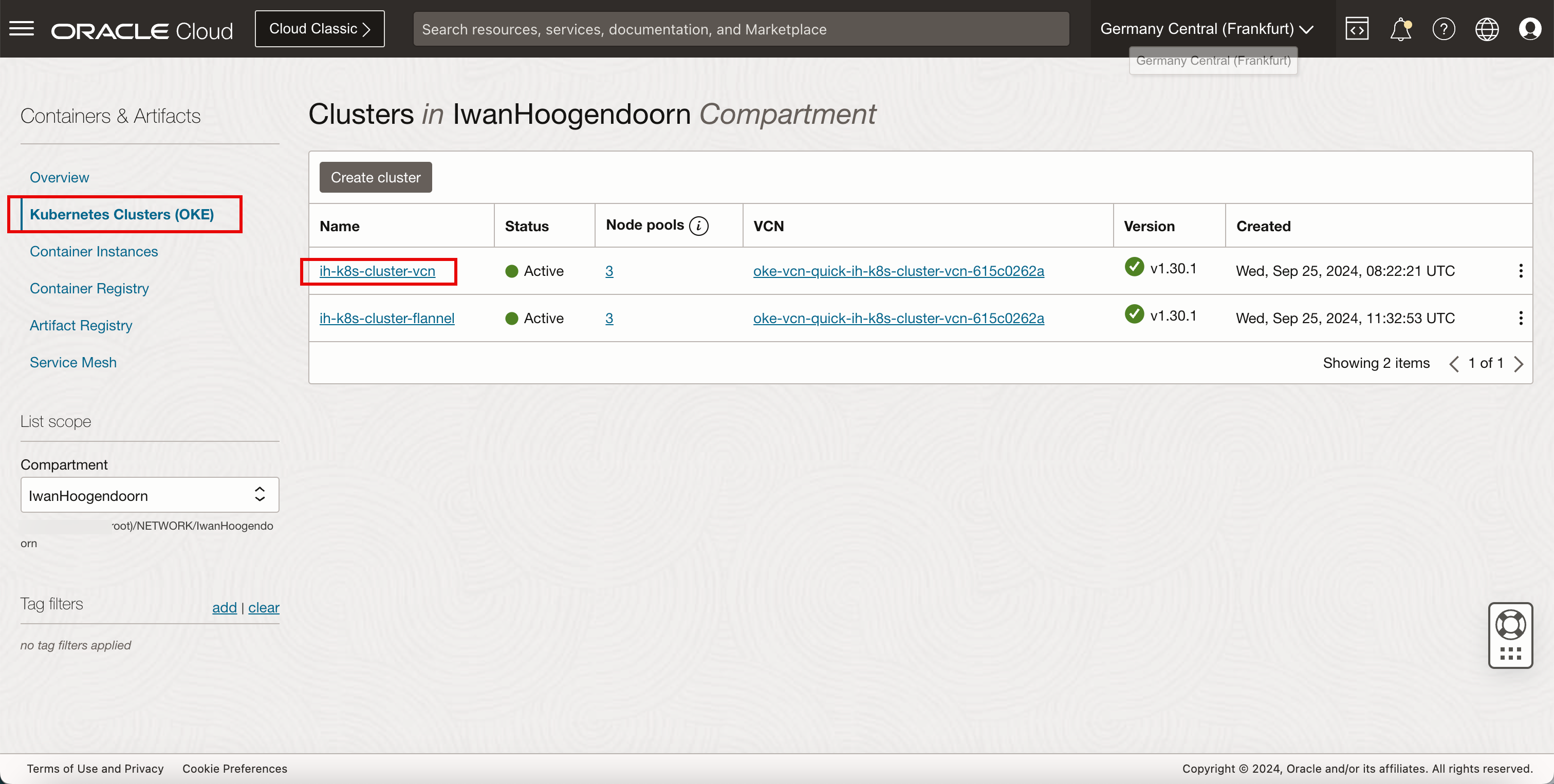Open the hamburger navigation menu
Viewport: 1554px width, 784px height.
tap(22, 28)
